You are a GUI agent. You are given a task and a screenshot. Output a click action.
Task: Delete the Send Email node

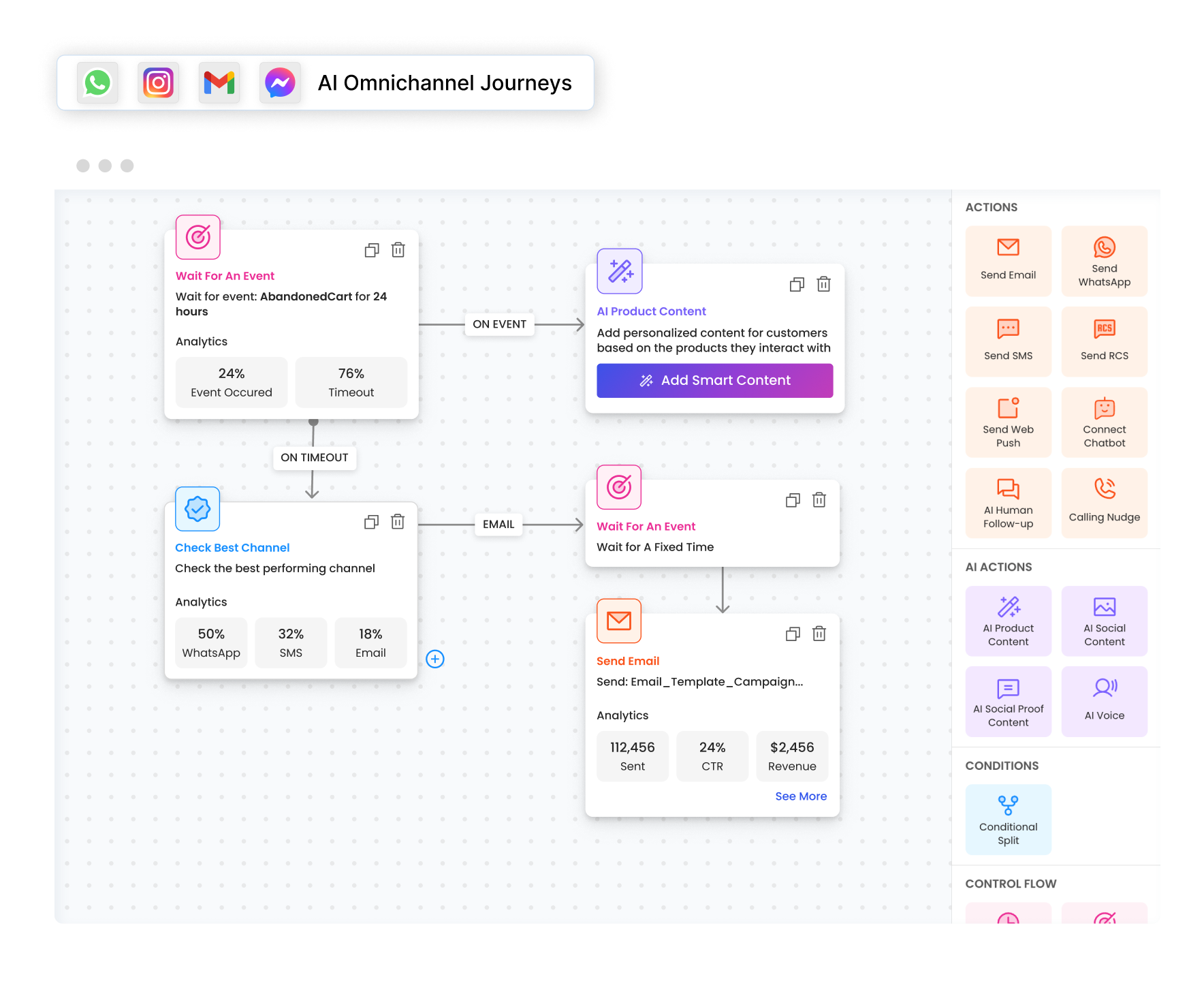pos(819,634)
